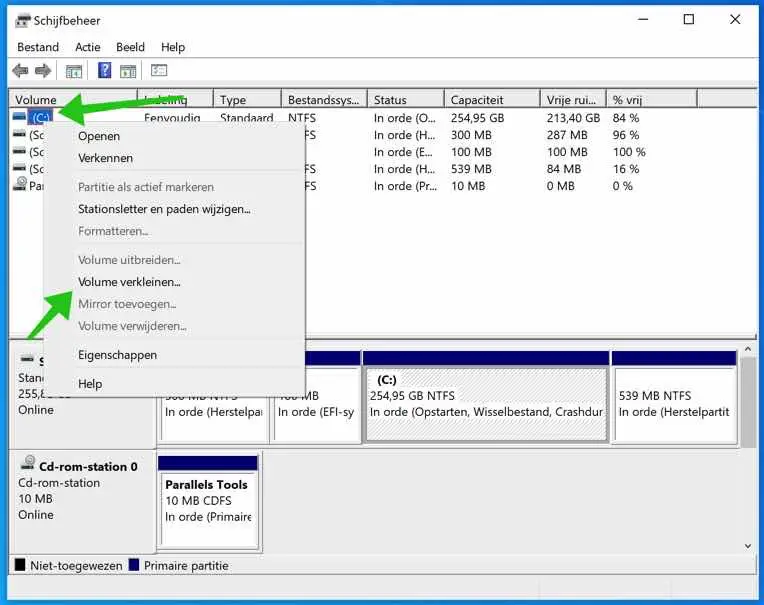Open the blue Help question-mark icon
Screen dimensions: 764x605
(104, 71)
